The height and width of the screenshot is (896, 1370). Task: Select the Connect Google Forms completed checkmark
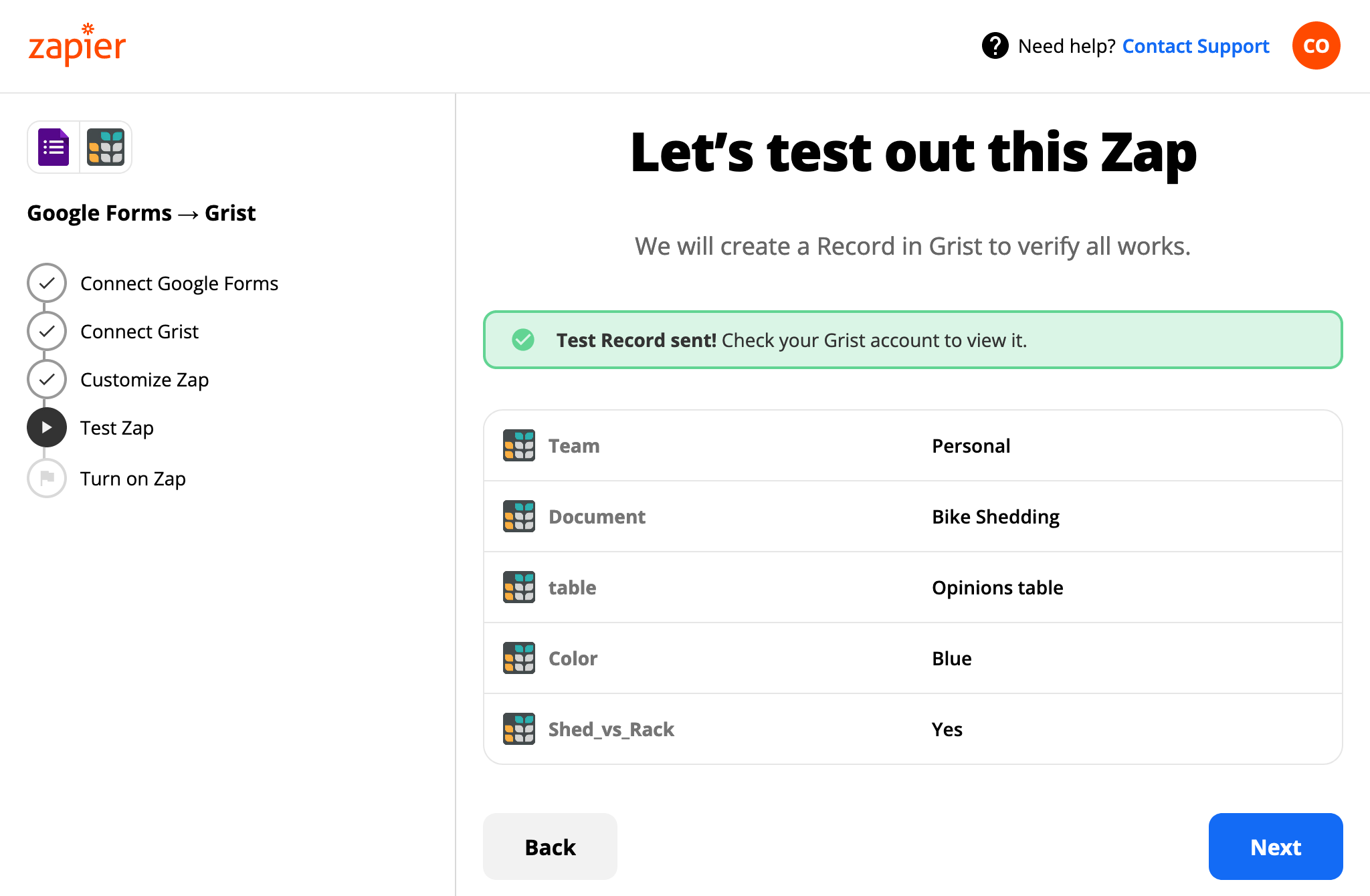(x=46, y=283)
